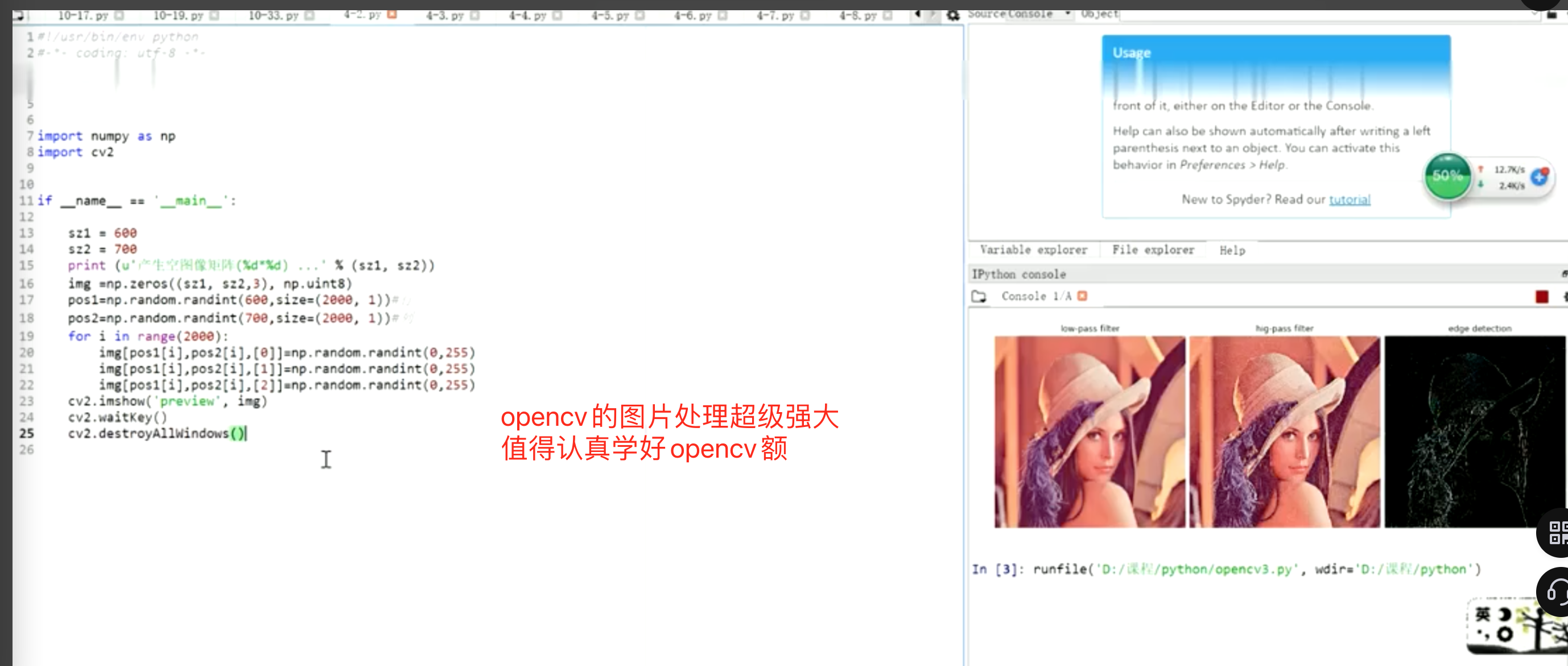Click the QR code floating icon

click(1557, 532)
